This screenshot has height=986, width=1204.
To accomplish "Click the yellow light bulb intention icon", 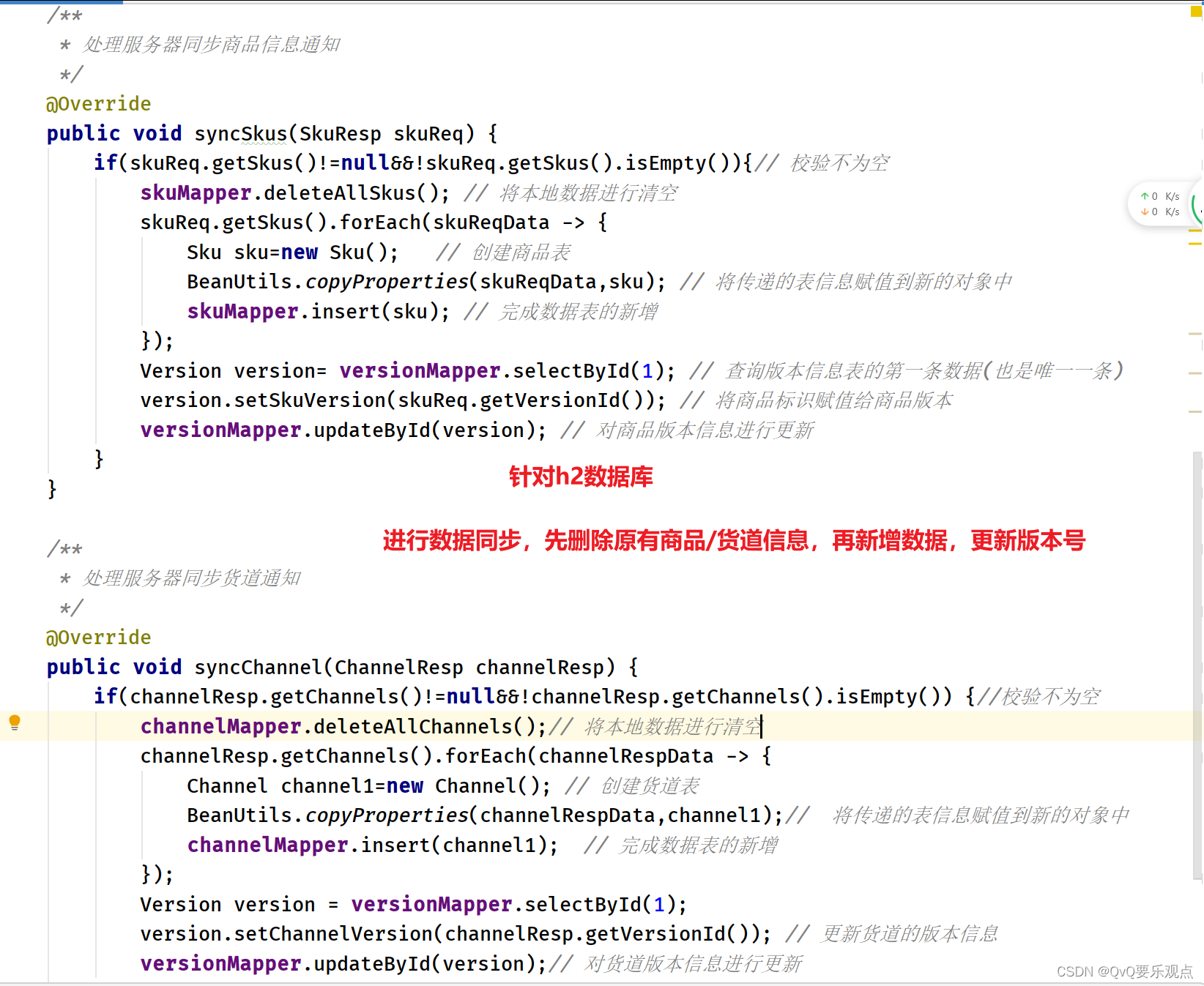I will pos(15,722).
